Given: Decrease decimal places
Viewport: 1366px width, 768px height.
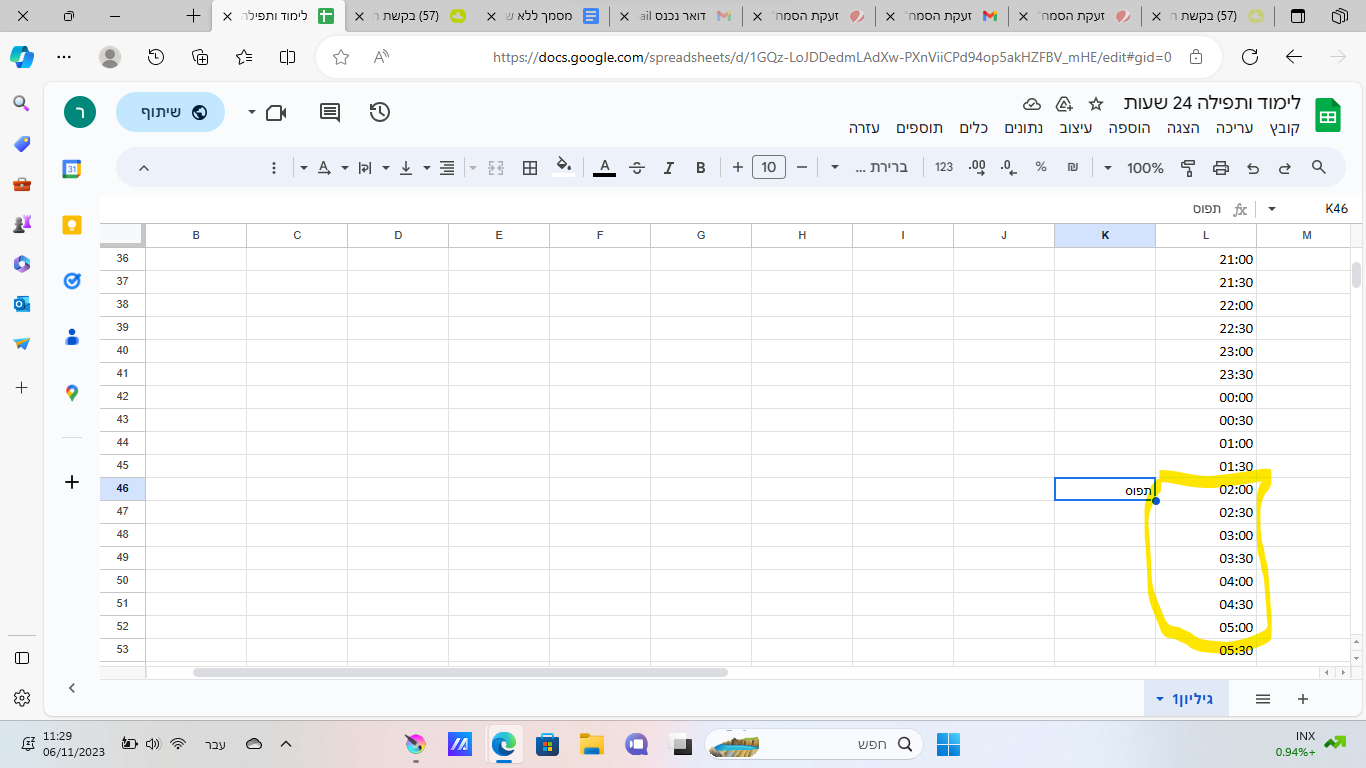Looking at the screenshot, I should [1009, 167].
